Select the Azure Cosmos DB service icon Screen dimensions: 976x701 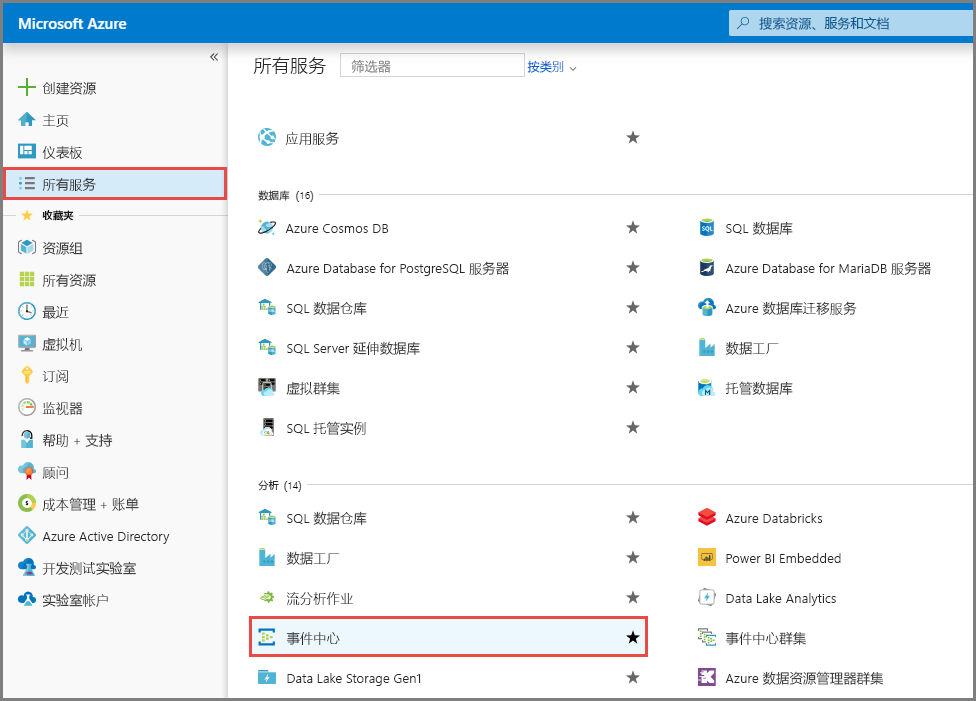click(267, 228)
